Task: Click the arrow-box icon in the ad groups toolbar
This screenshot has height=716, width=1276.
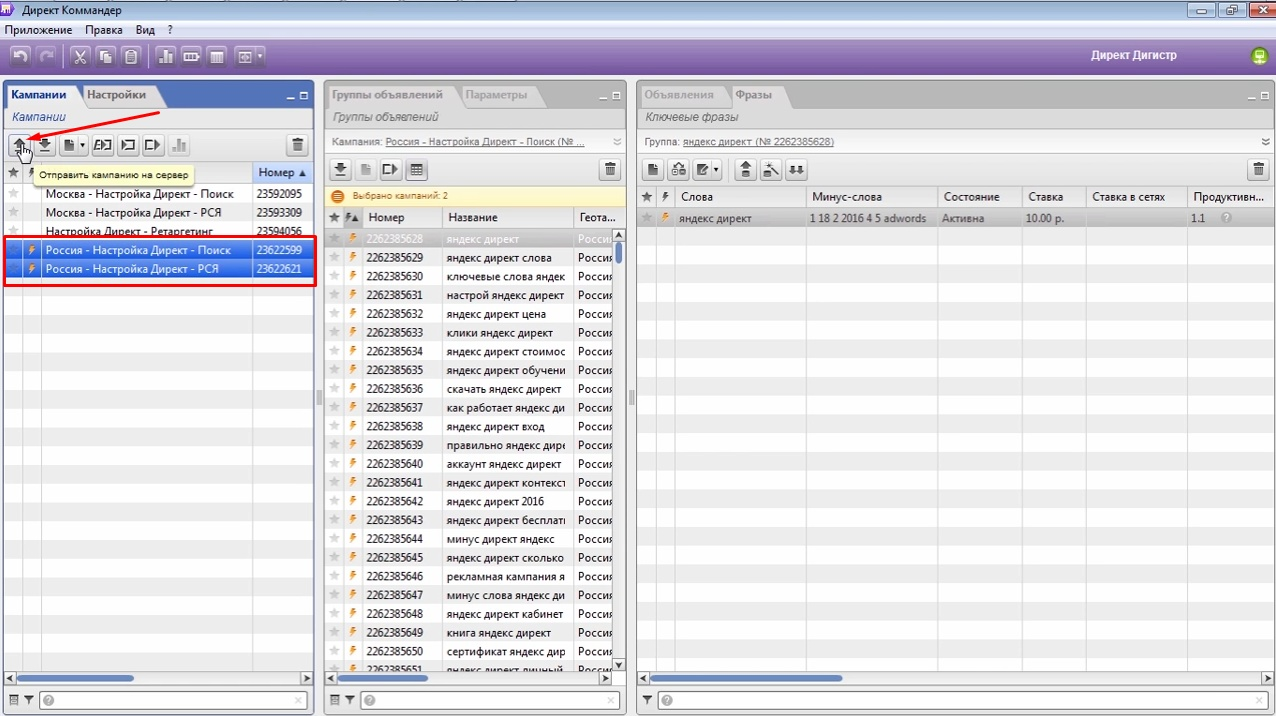Action: tap(391, 170)
